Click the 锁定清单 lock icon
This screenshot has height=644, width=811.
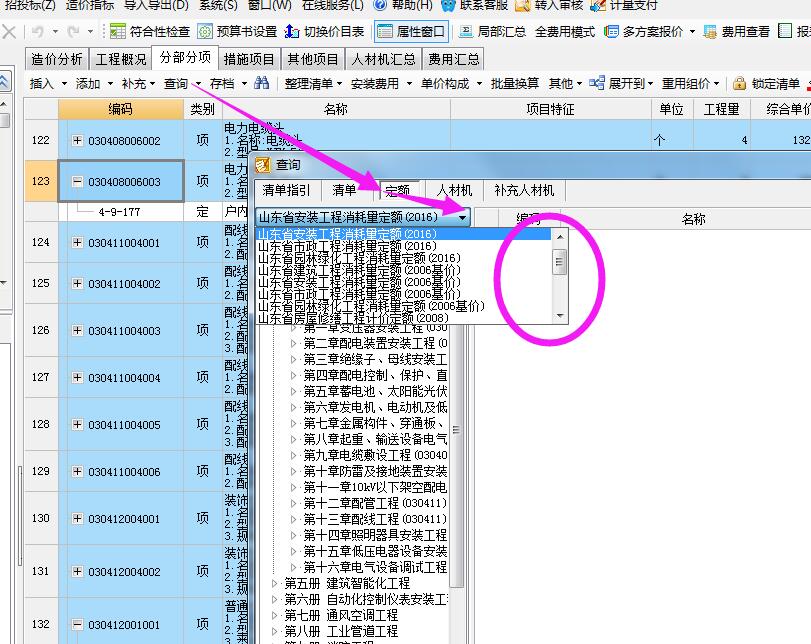click(x=739, y=83)
